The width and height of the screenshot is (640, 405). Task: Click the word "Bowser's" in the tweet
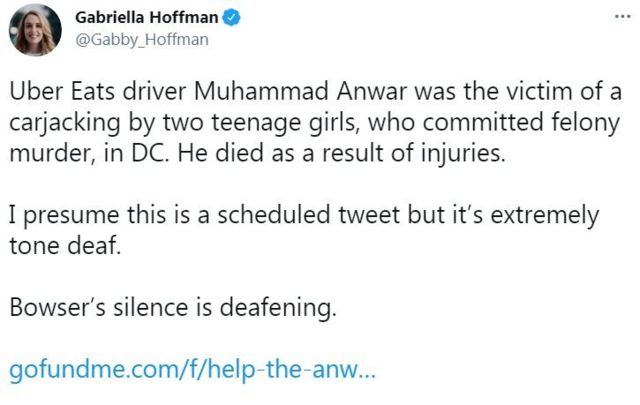[x=57, y=307]
